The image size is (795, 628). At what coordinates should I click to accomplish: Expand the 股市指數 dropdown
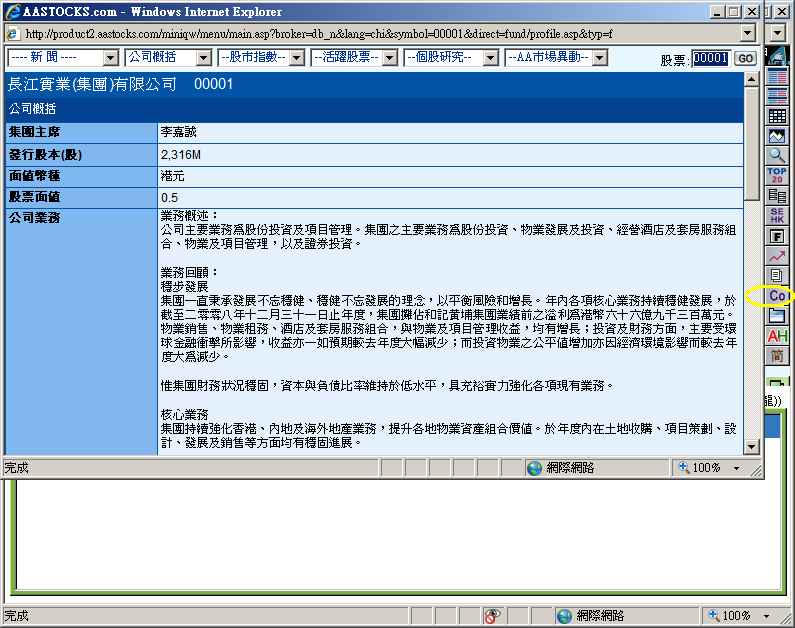[x=261, y=57]
